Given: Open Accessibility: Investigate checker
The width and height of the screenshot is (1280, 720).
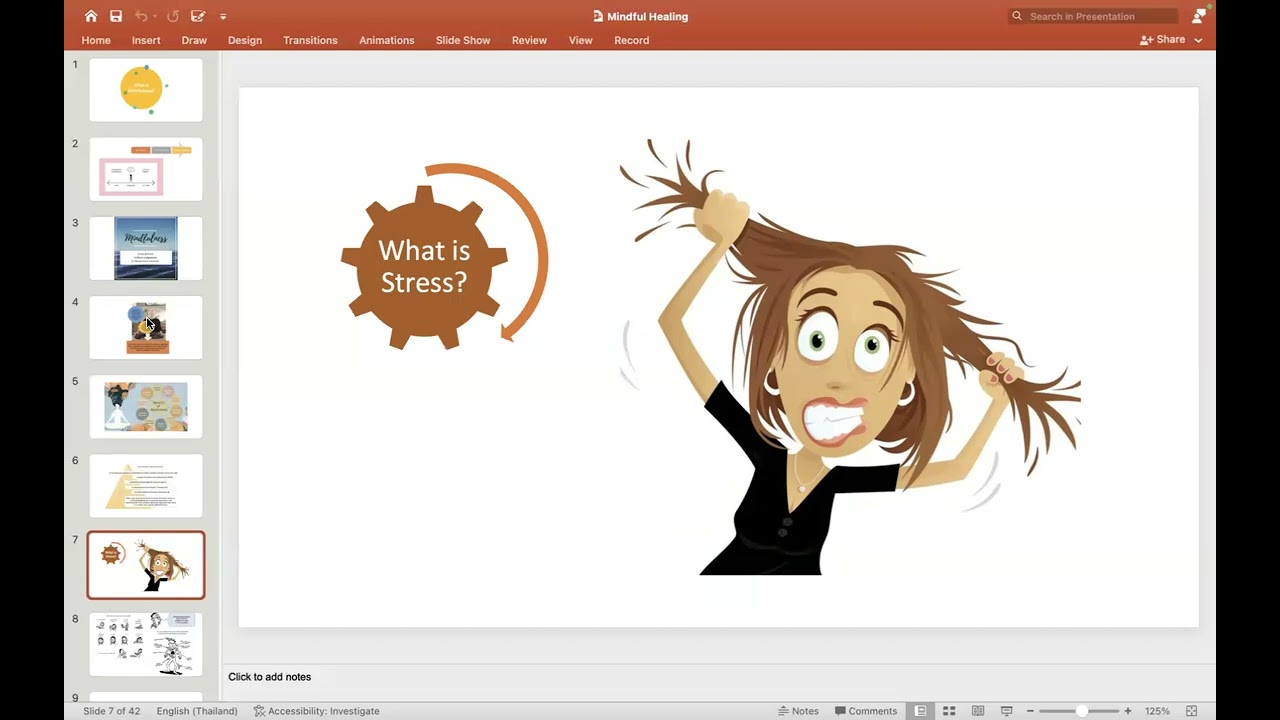Looking at the screenshot, I should click(x=316, y=711).
